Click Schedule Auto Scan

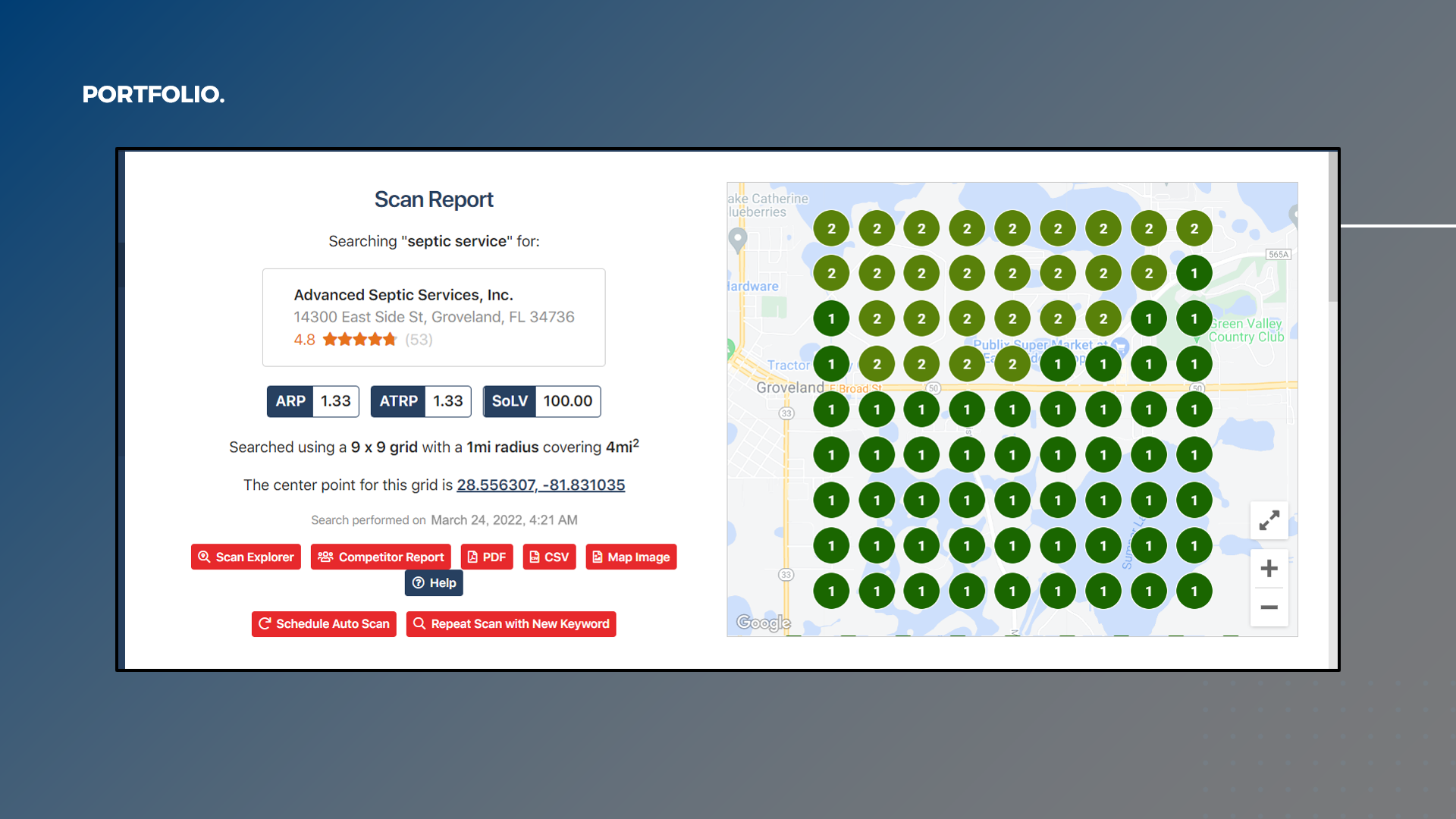(324, 623)
